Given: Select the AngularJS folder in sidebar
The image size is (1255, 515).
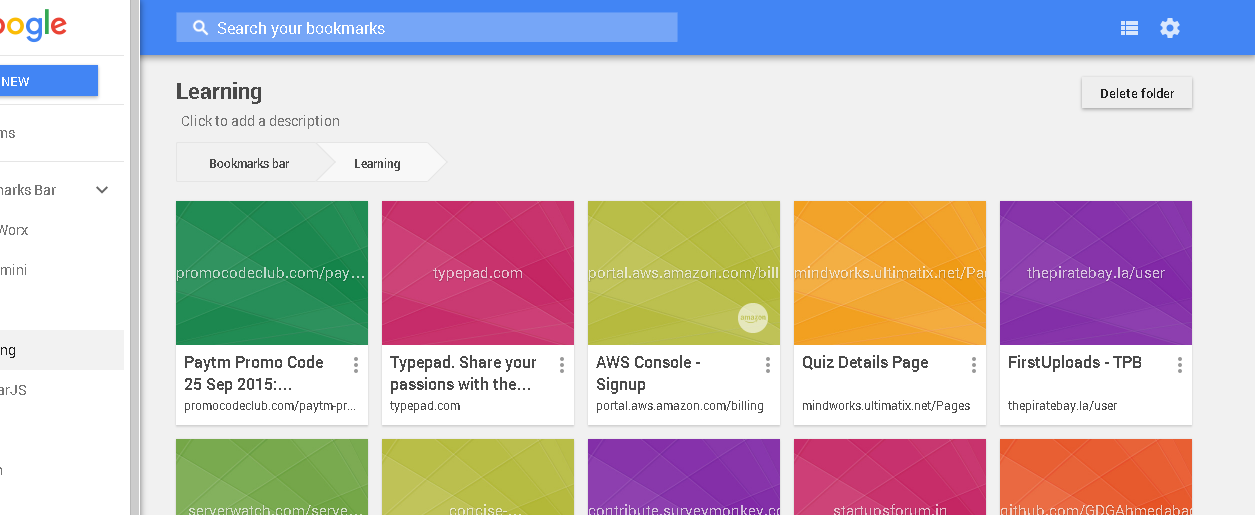Looking at the screenshot, I should point(62,390).
